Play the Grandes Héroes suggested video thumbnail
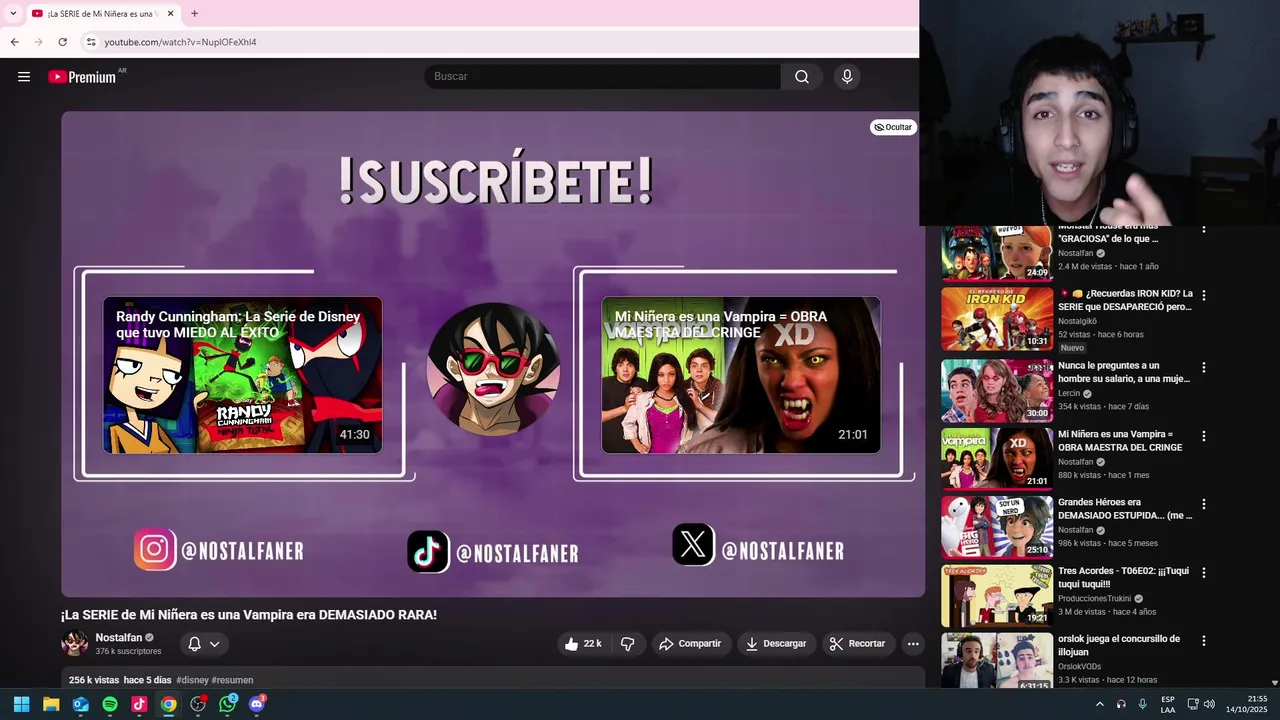Screen dimensions: 1280x720 pos(997,527)
